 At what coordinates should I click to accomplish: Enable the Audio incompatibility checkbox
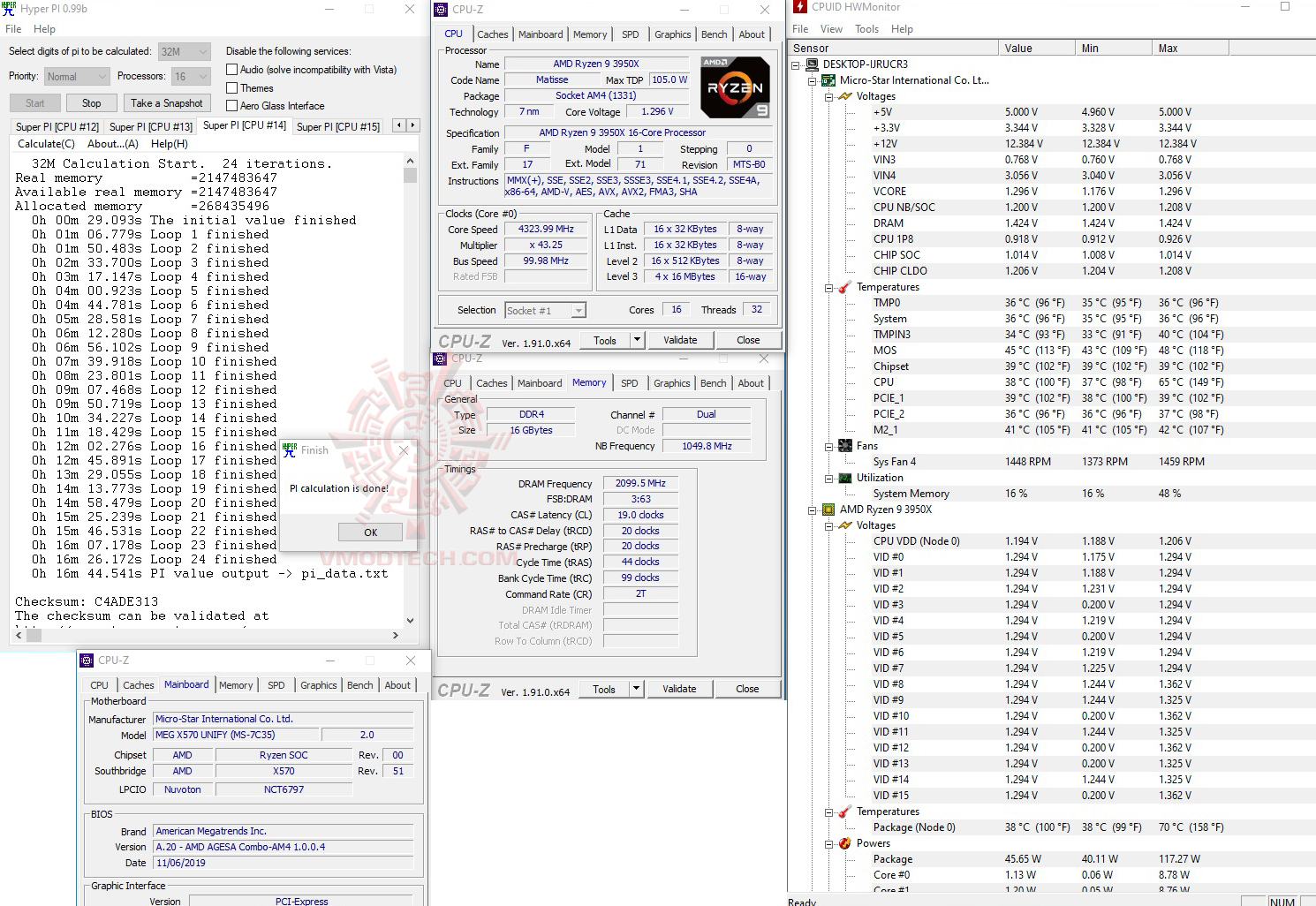[231, 69]
